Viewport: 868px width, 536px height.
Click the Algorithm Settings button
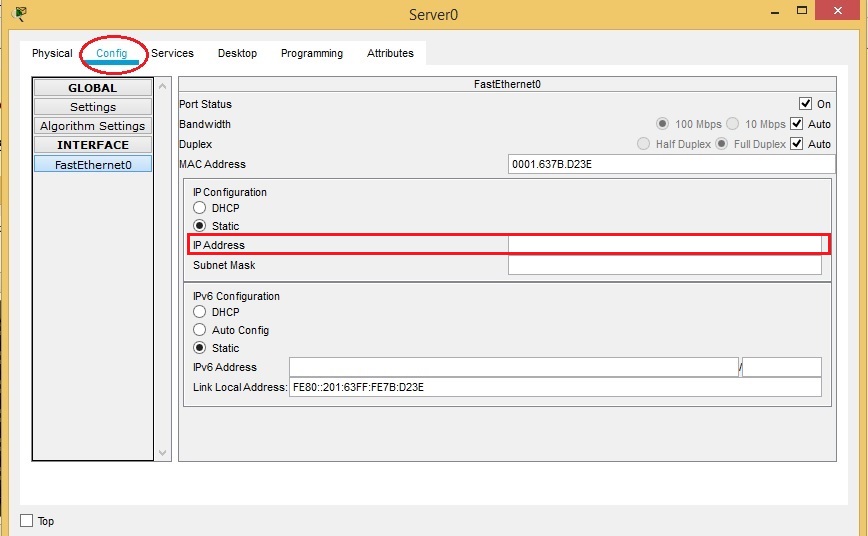click(93, 126)
